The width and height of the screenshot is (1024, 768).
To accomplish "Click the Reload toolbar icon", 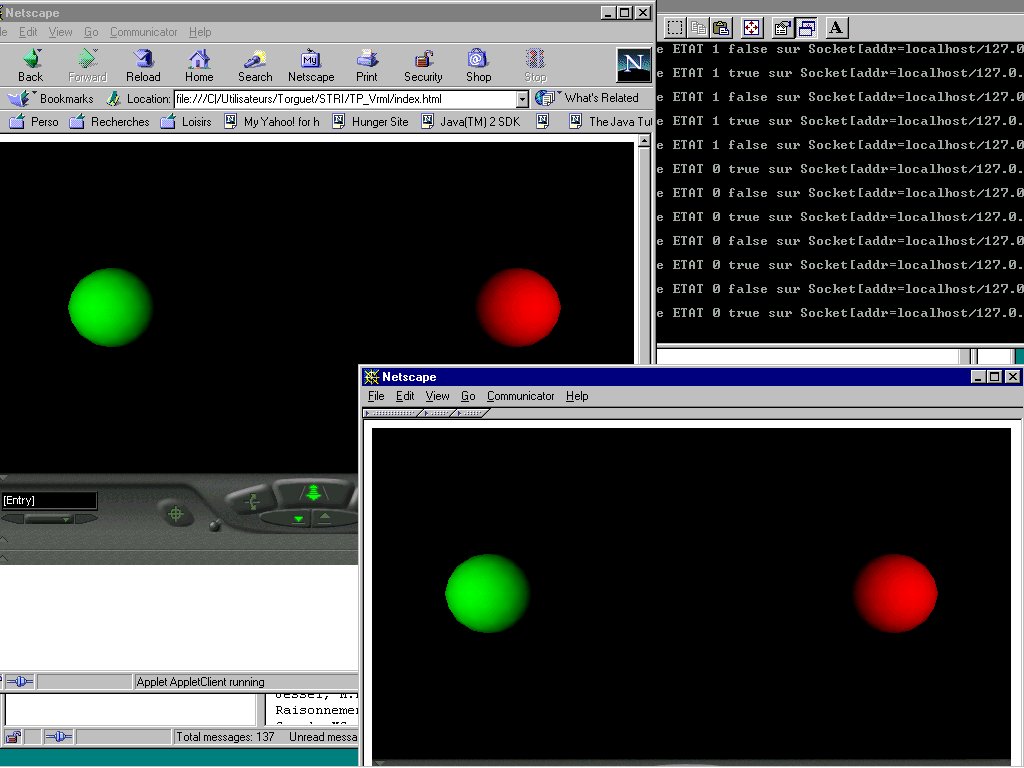I will (143, 65).
